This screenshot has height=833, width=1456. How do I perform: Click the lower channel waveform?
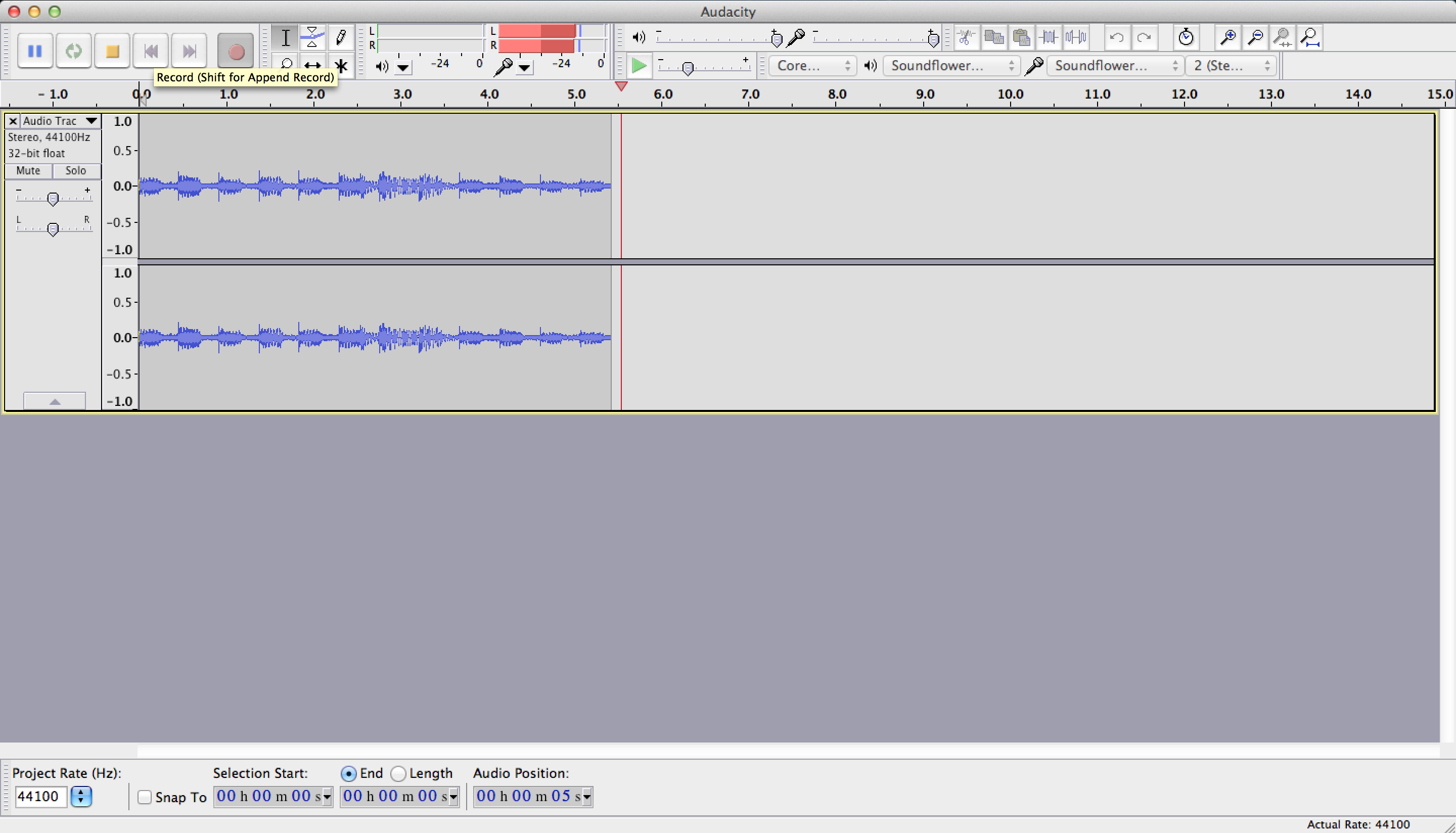pyautogui.click(x=375, y=338)
